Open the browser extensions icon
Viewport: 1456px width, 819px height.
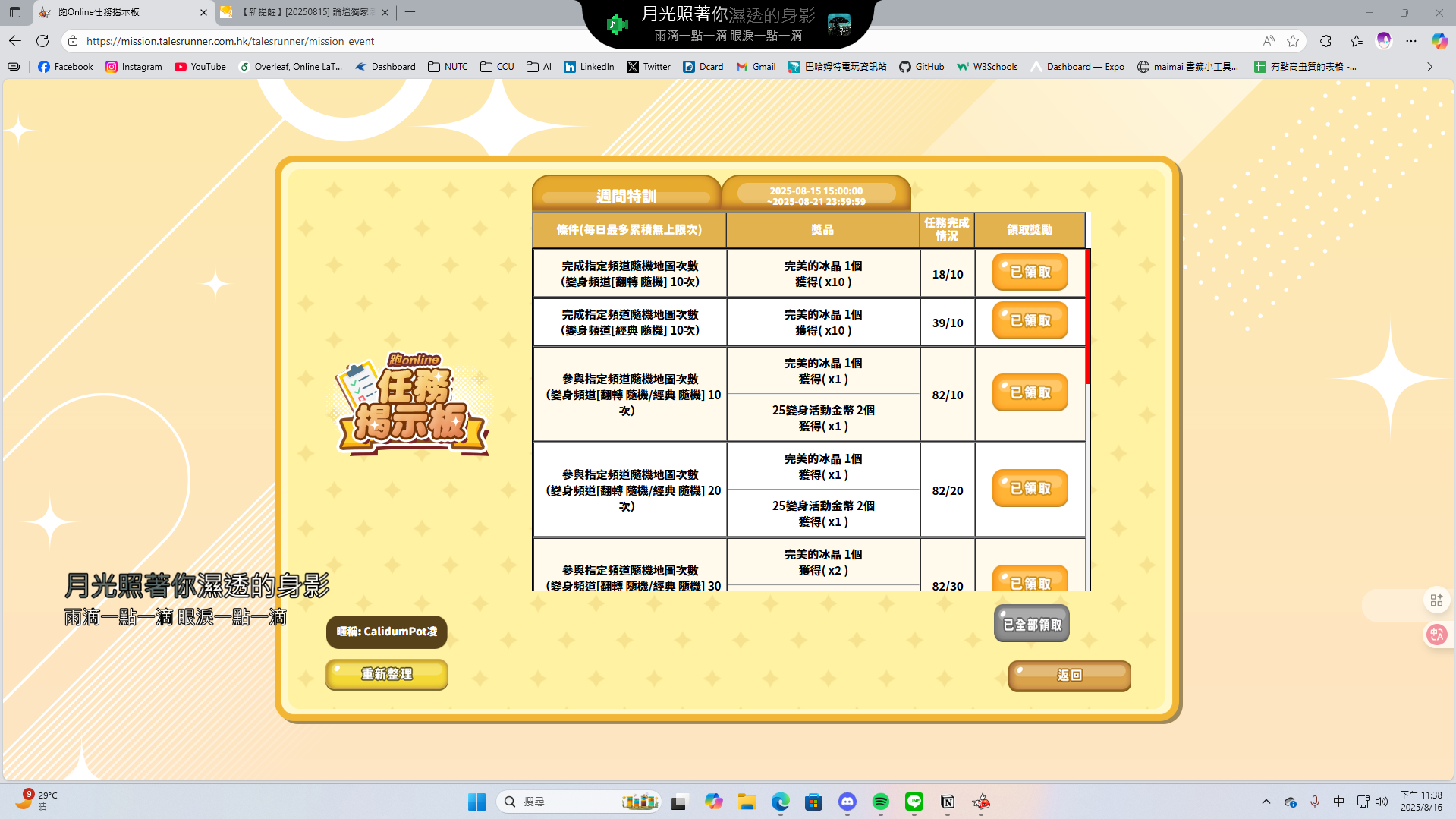1325,41
